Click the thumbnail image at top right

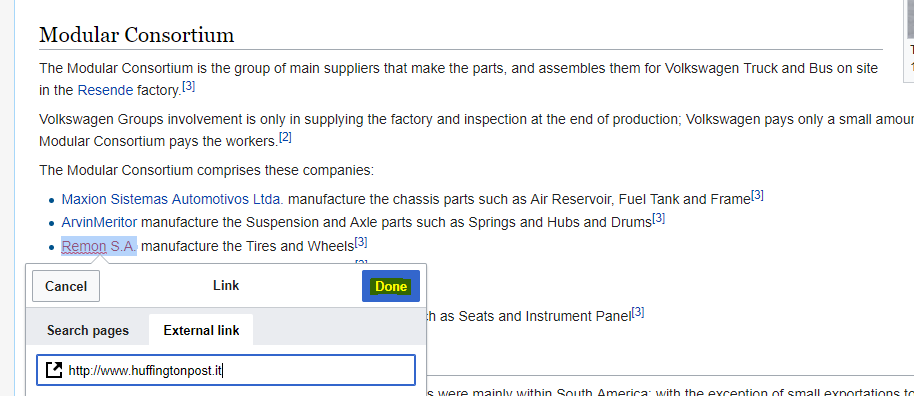(911, 19)
